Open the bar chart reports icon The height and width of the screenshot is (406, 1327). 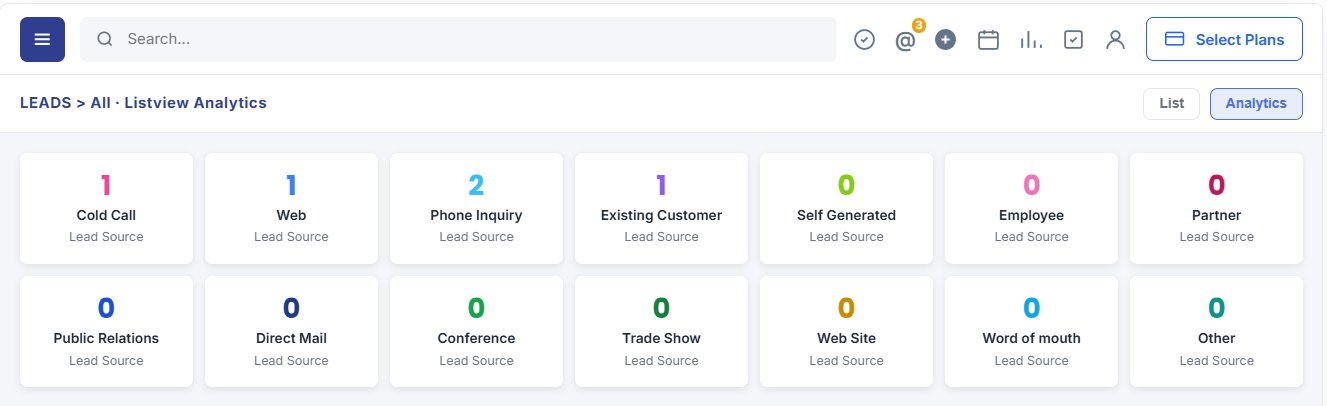click(1031, 40)
